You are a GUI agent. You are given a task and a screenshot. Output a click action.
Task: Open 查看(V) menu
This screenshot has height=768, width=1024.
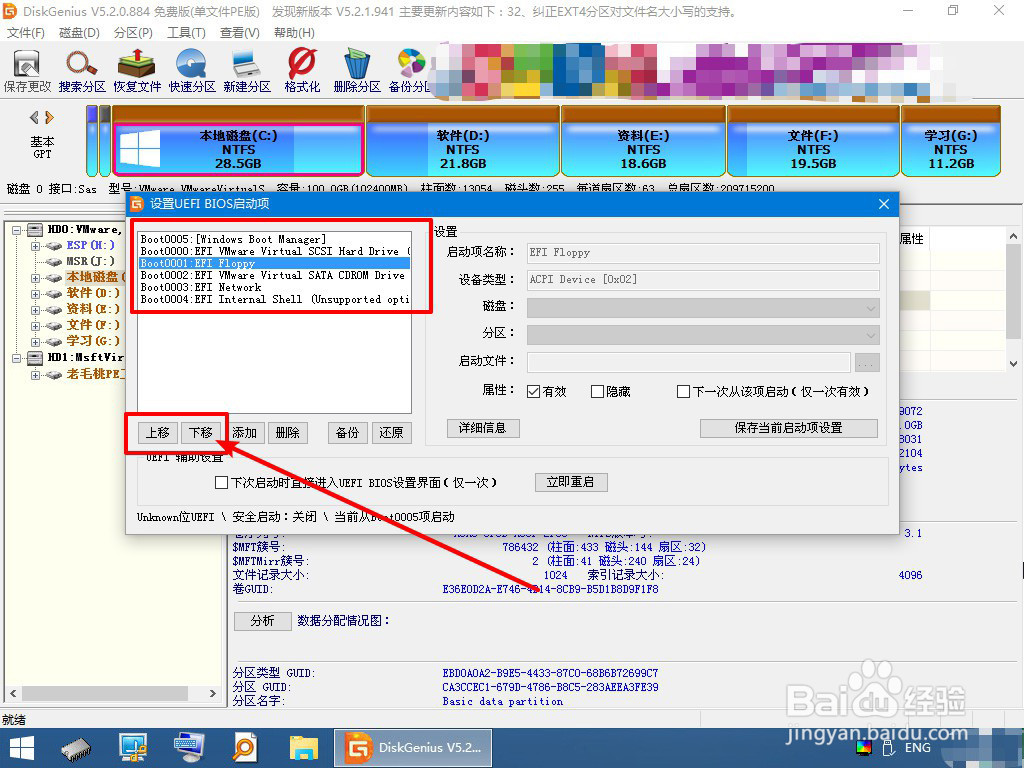click(239, 33)
